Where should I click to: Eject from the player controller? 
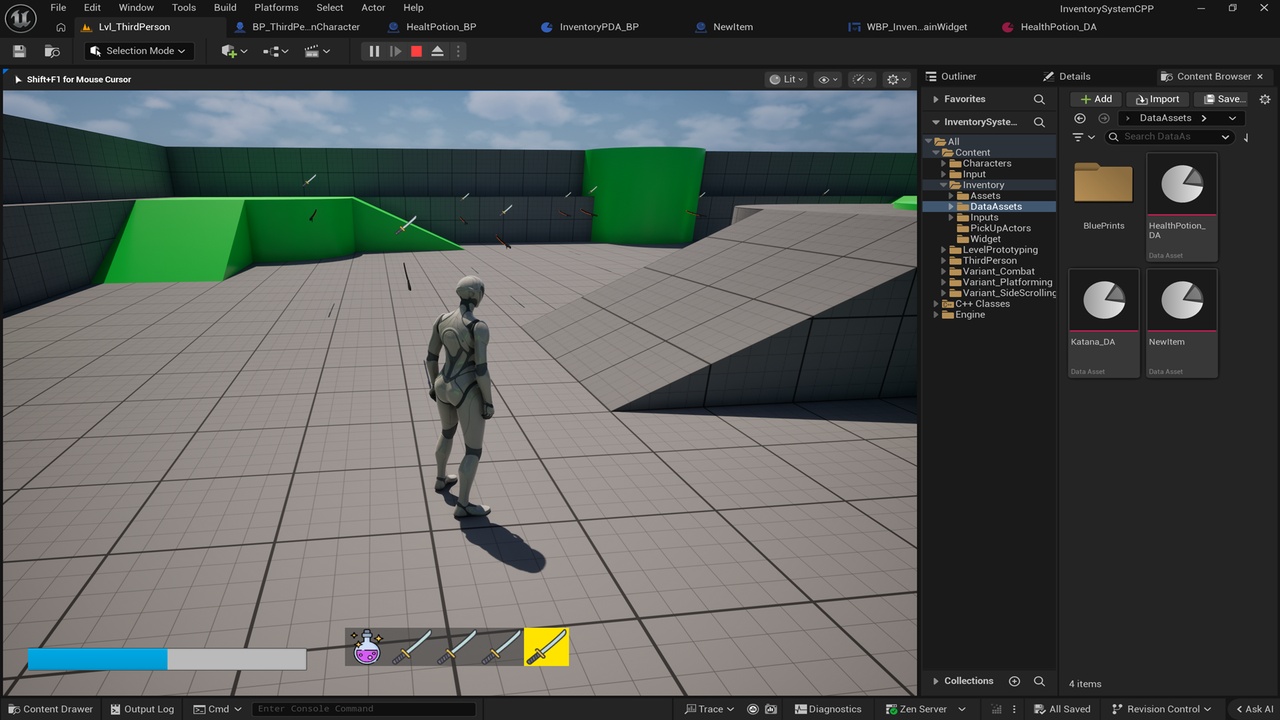coord(437,51)
